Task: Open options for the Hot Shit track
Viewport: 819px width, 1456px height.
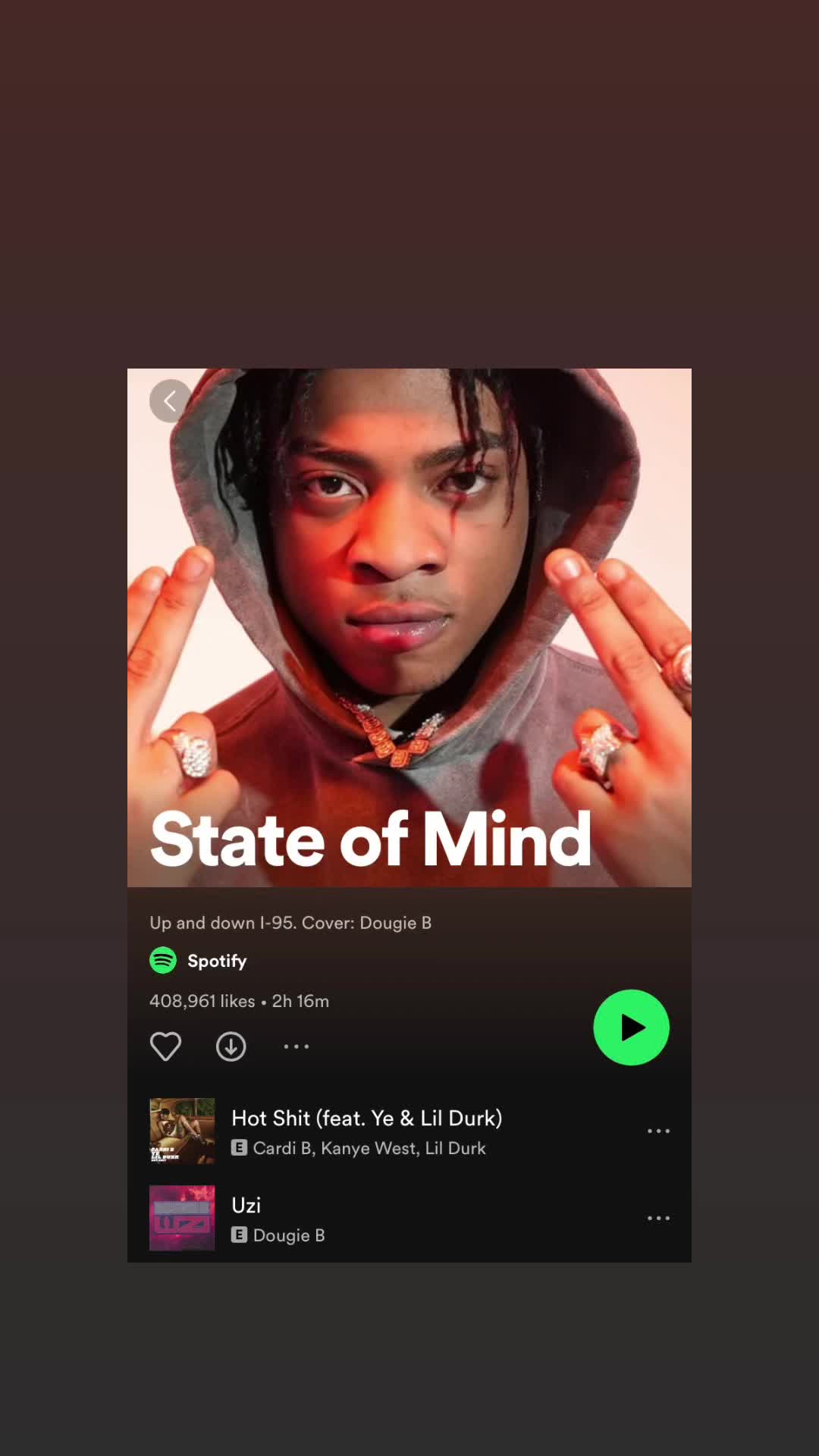Action: [658, 1131]
